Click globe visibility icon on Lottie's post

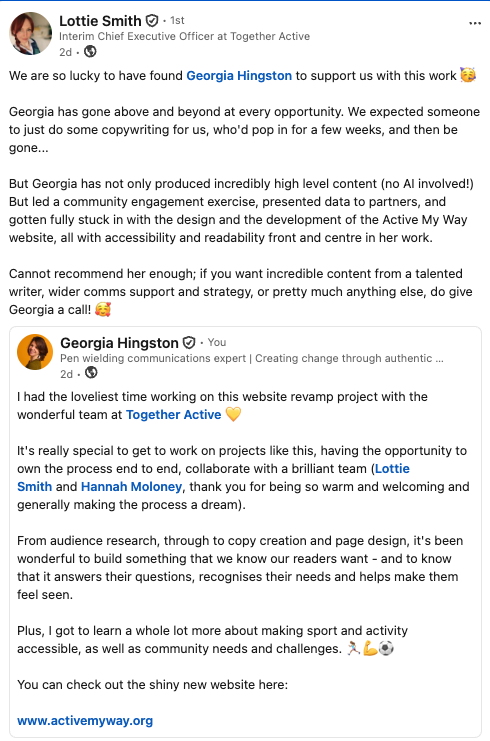coord(90,52)
